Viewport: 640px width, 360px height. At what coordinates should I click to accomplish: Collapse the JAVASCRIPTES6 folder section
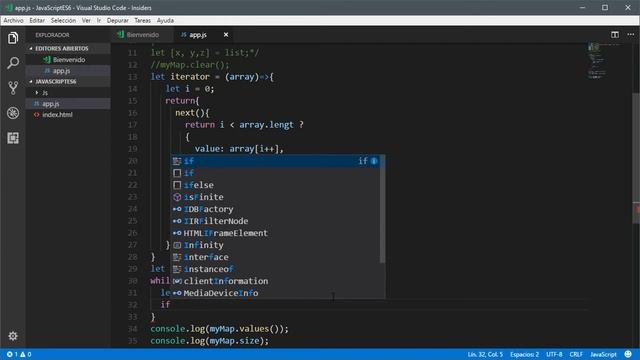[68, 82]
